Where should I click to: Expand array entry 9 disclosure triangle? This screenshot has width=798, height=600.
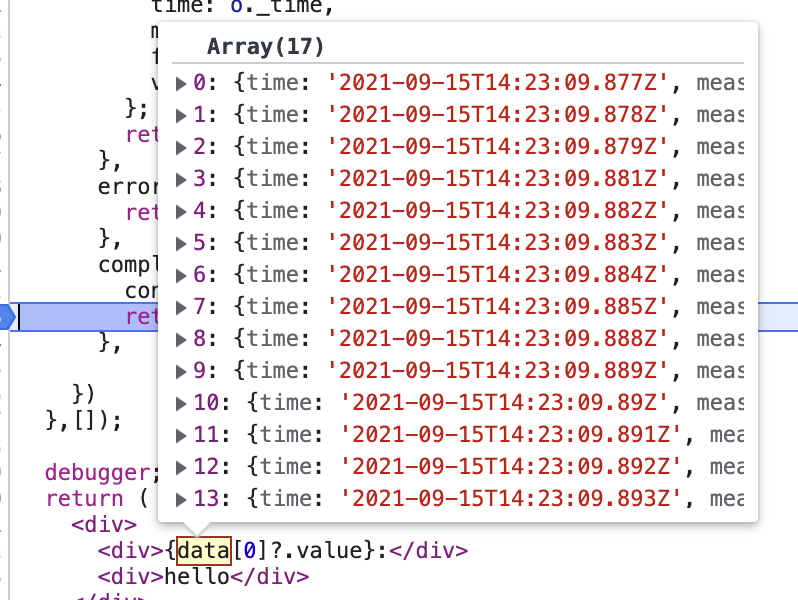[181, 371]
